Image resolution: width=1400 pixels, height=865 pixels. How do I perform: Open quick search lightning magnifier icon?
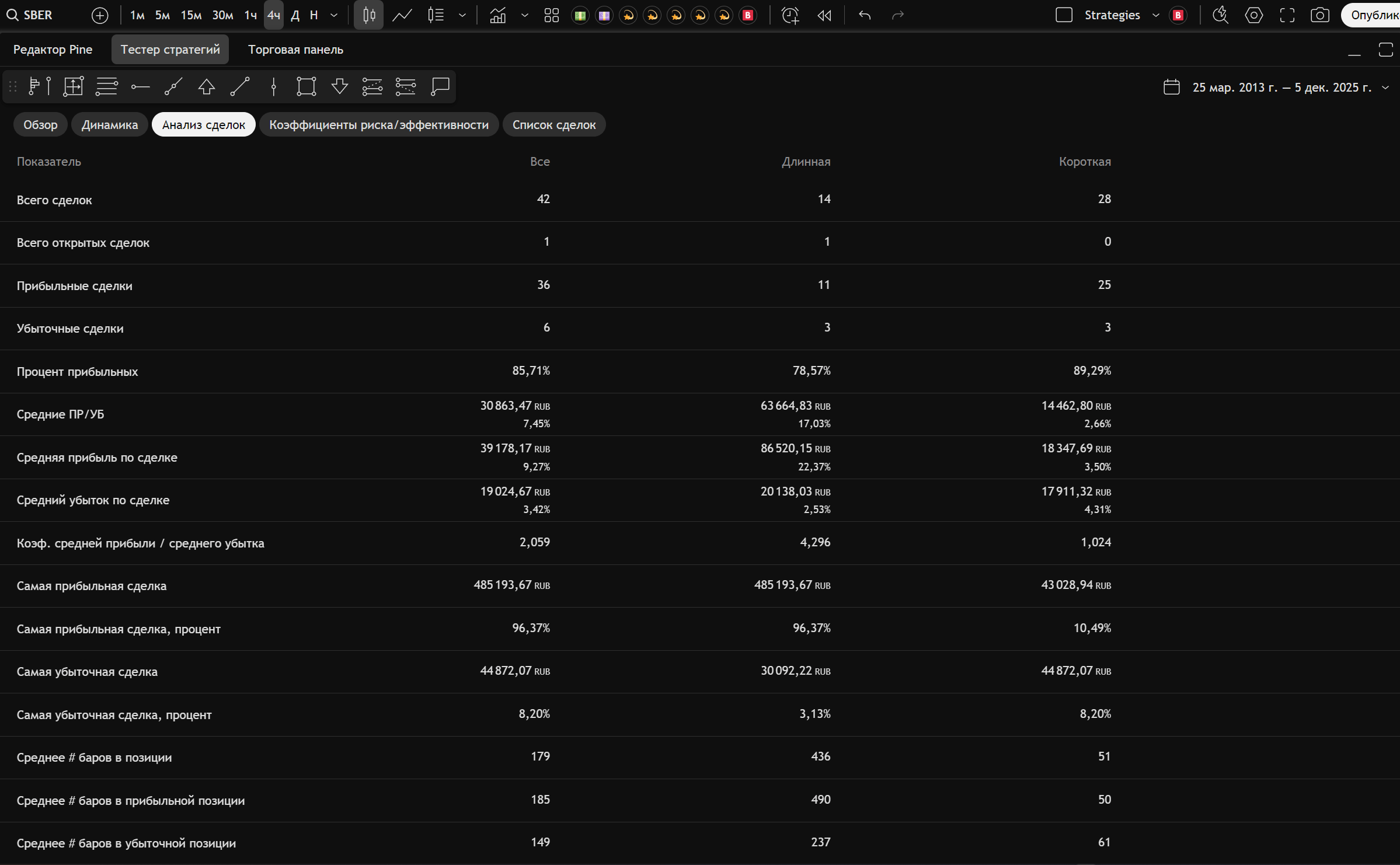click(1220, 16)
